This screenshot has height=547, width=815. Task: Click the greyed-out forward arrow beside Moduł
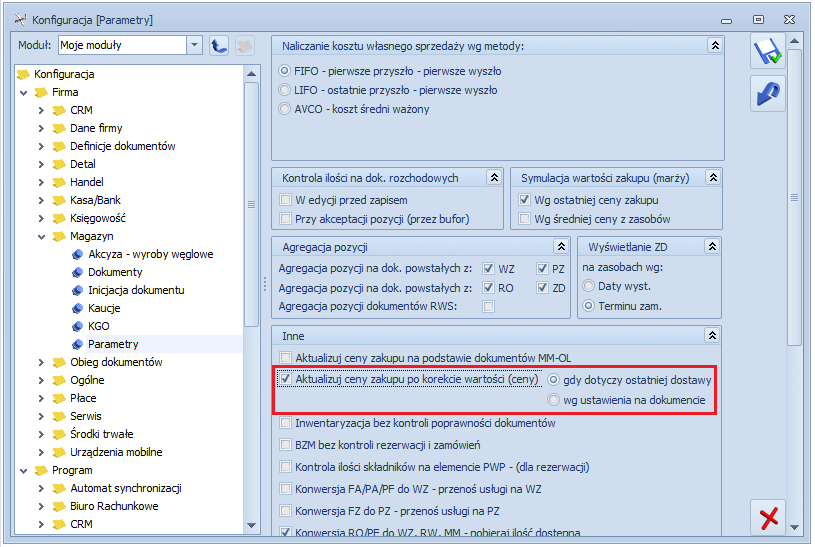click(244, 46)
